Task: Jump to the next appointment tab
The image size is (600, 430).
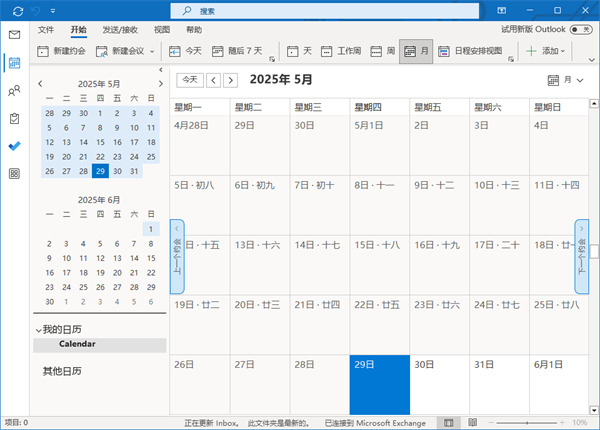Action: (581, 256)
